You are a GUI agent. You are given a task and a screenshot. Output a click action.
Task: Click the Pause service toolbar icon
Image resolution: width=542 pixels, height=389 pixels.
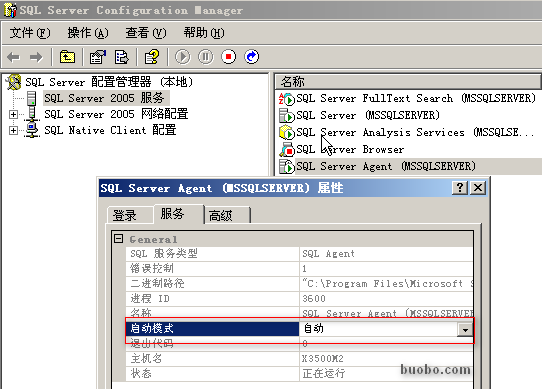[x=206, y=57]
